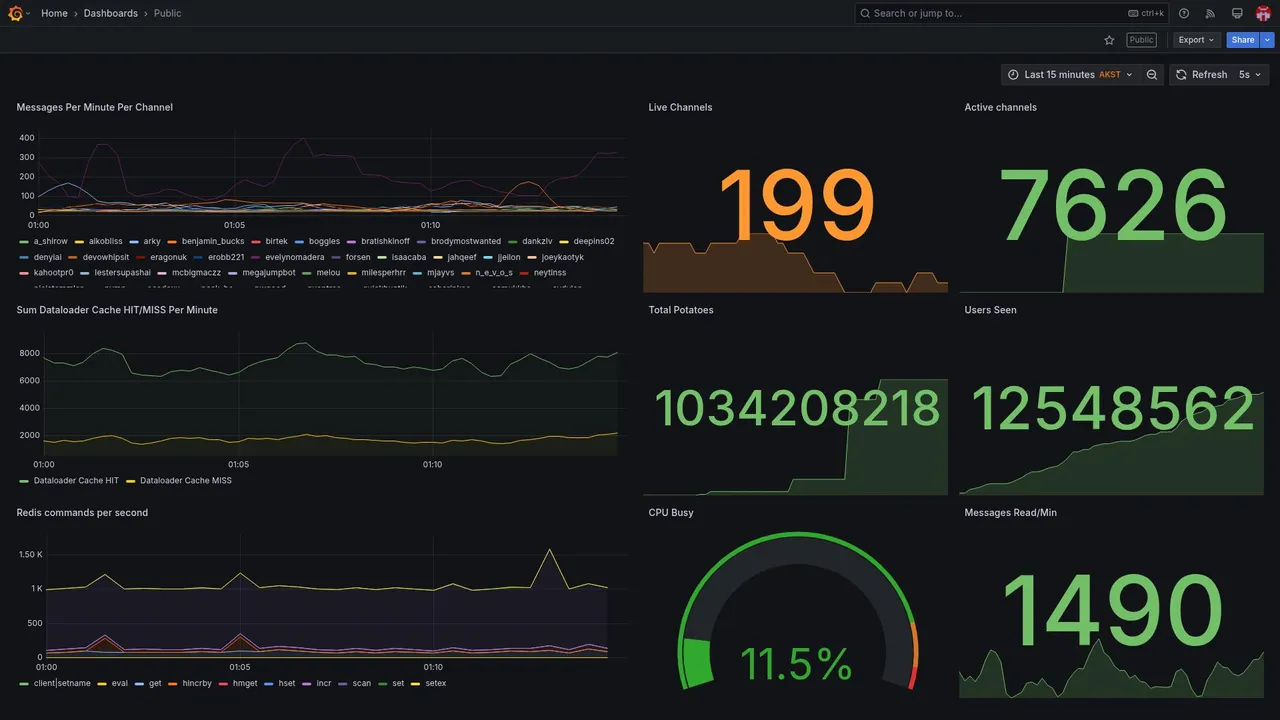The width and height of the screenshot is (1280, 720).
Task: Expand the menu chevron beside Grafana logo
Action: pyautogui.click(x=28, y=13)
